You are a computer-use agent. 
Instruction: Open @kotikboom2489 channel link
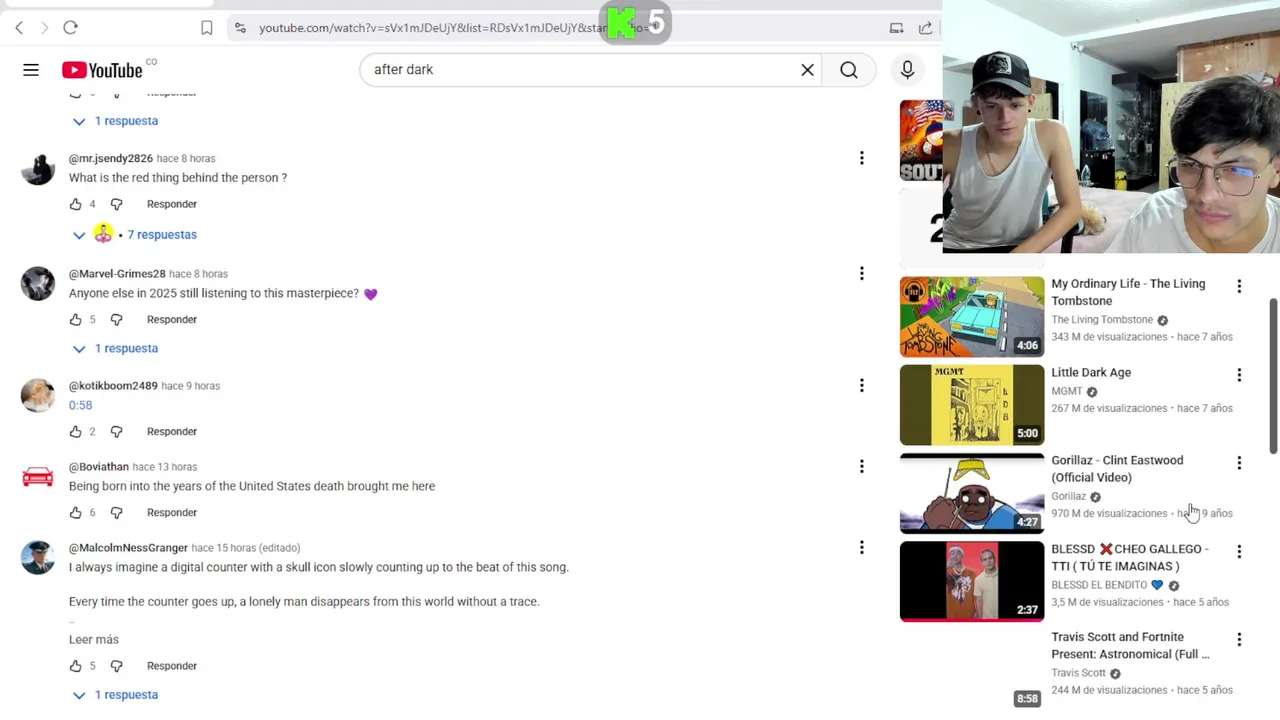coord(113,386)
